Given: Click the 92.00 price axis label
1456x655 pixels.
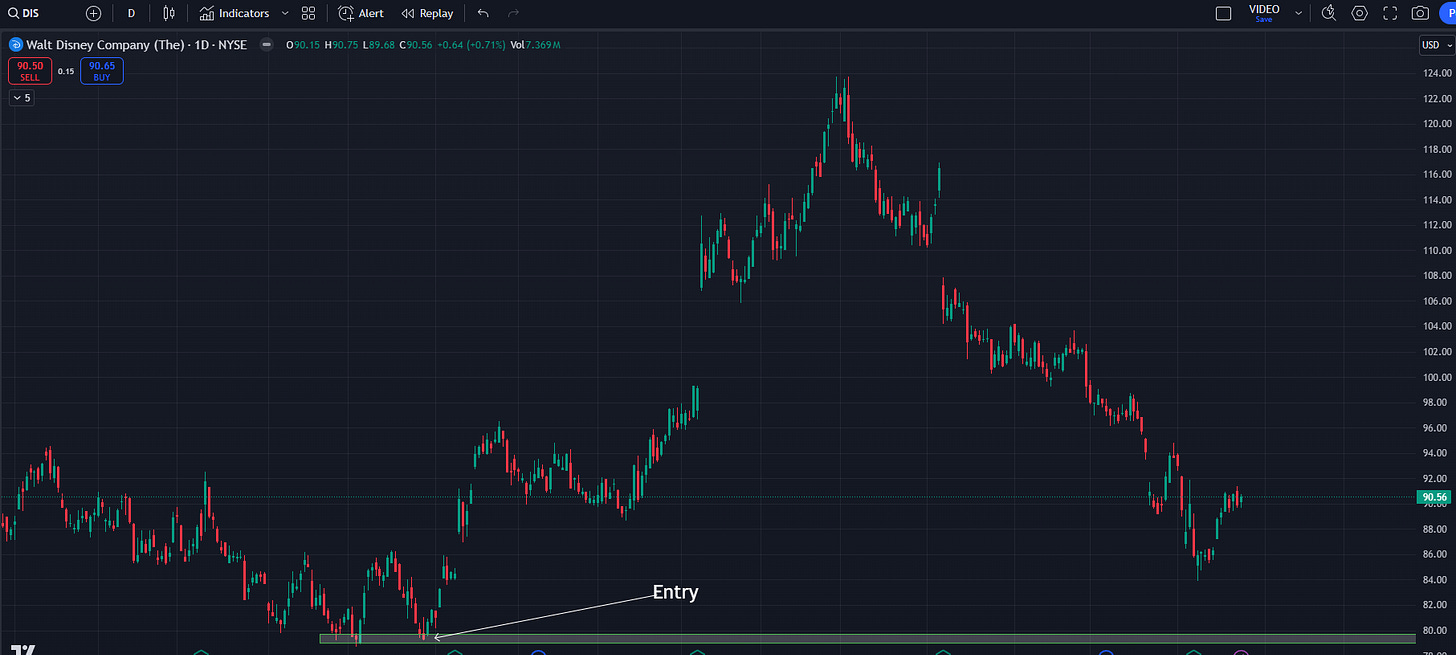Looking at the screenshot, I should (x=1437, y=479).
